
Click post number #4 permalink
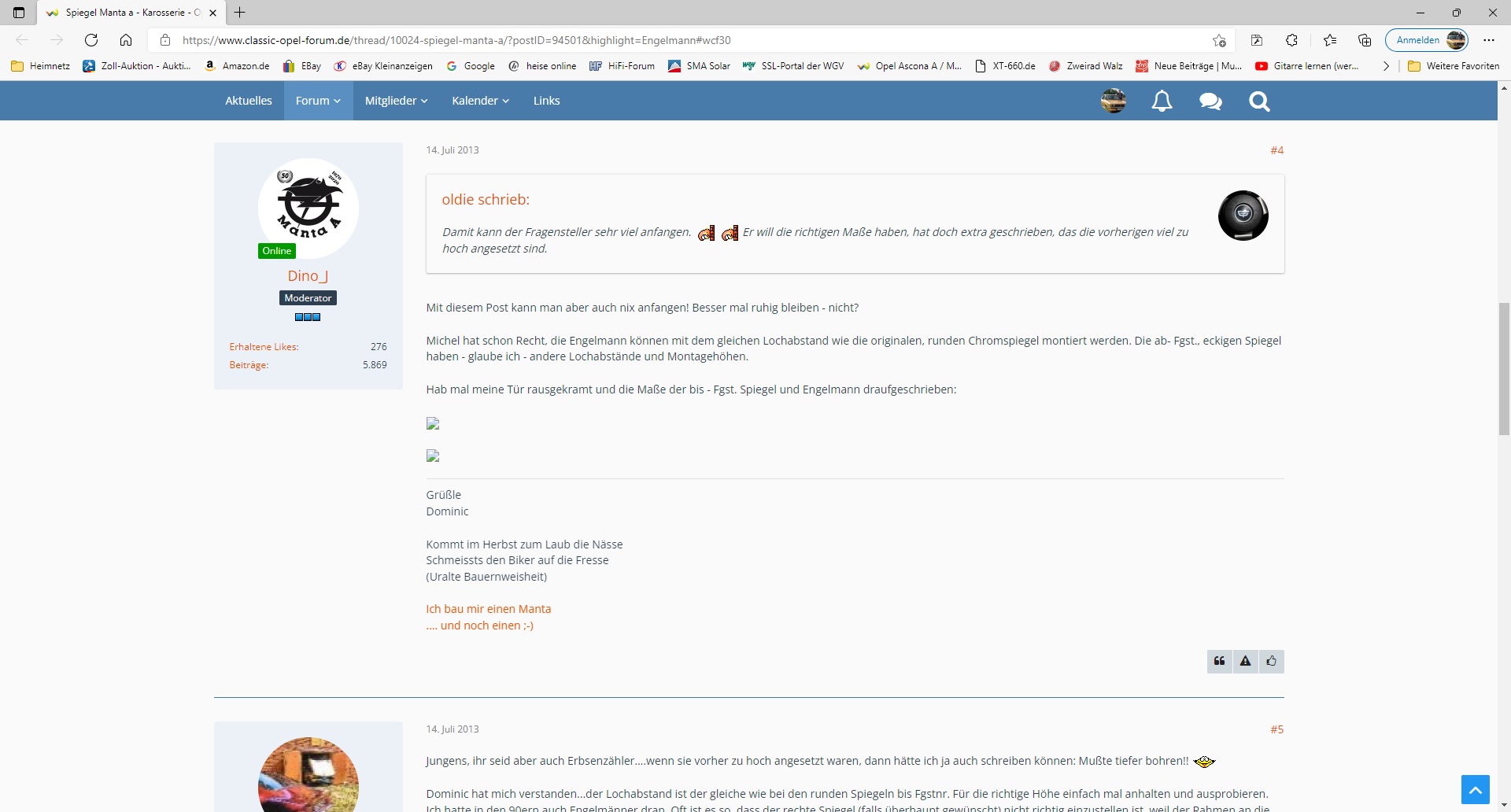1276,150
